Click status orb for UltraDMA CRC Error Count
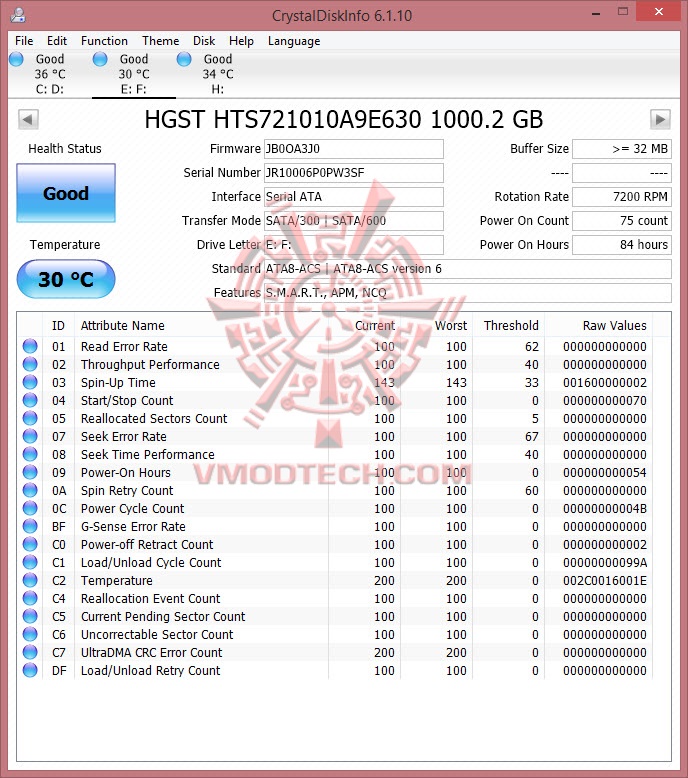Viewport: 688px width, 778px height. point(30,652)
